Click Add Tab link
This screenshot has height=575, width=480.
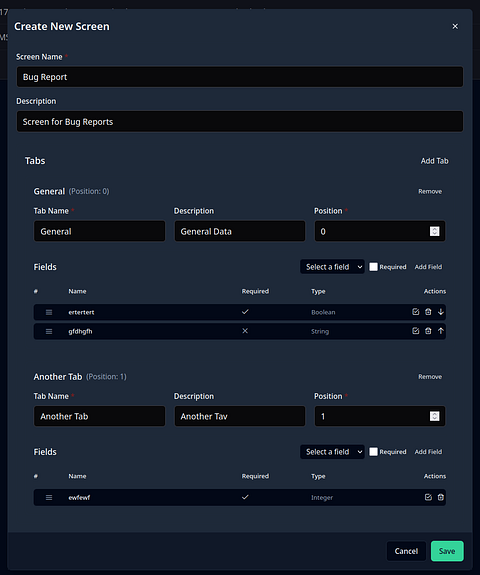435,161
